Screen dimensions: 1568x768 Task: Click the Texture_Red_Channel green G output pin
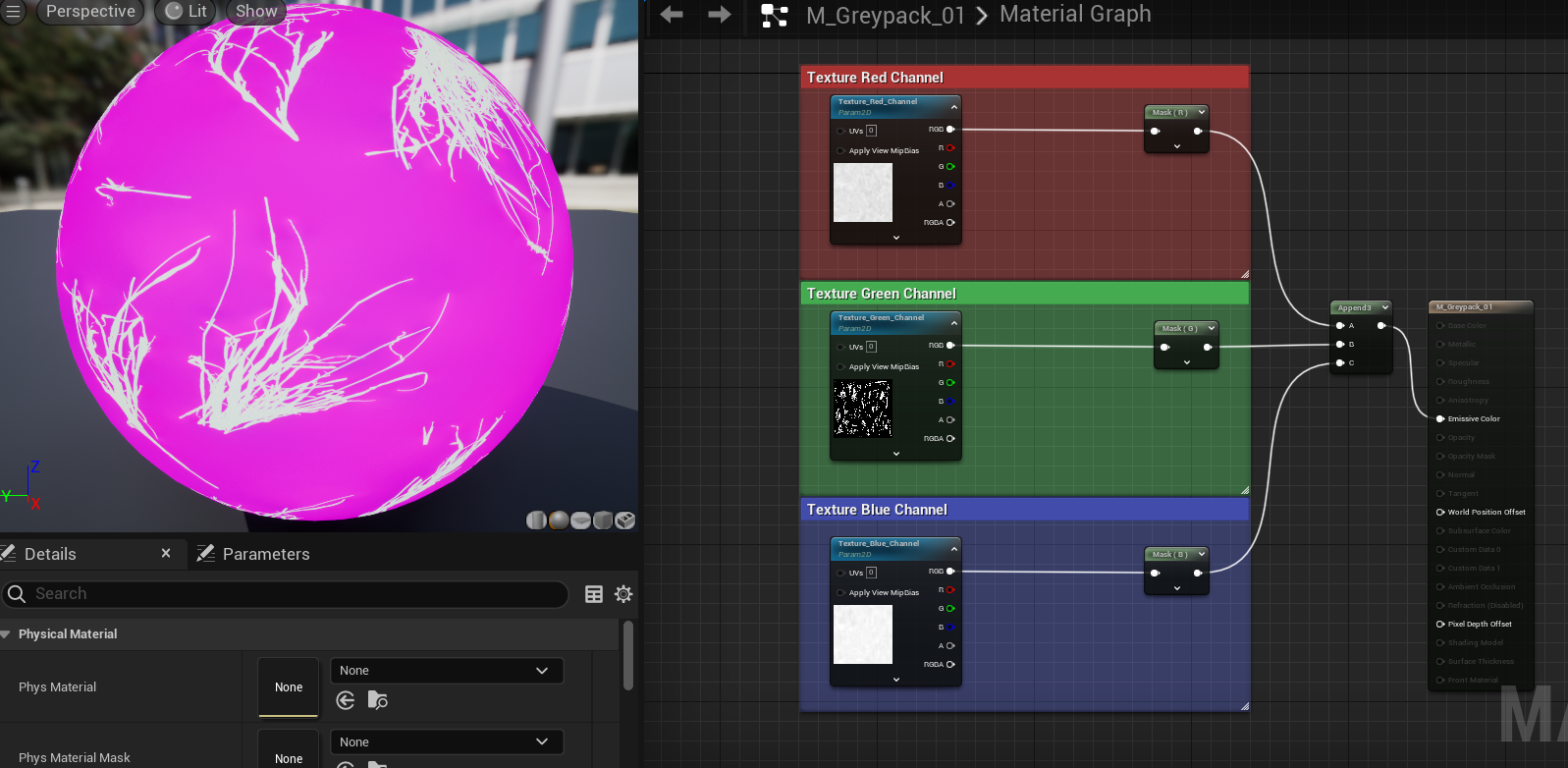point(949,167)
